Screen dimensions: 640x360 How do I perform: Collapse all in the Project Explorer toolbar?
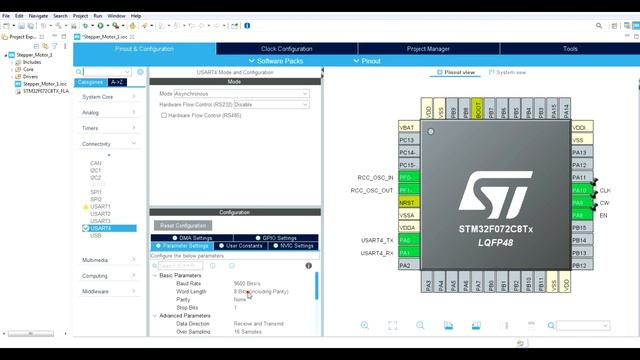(x=36, y=46)
